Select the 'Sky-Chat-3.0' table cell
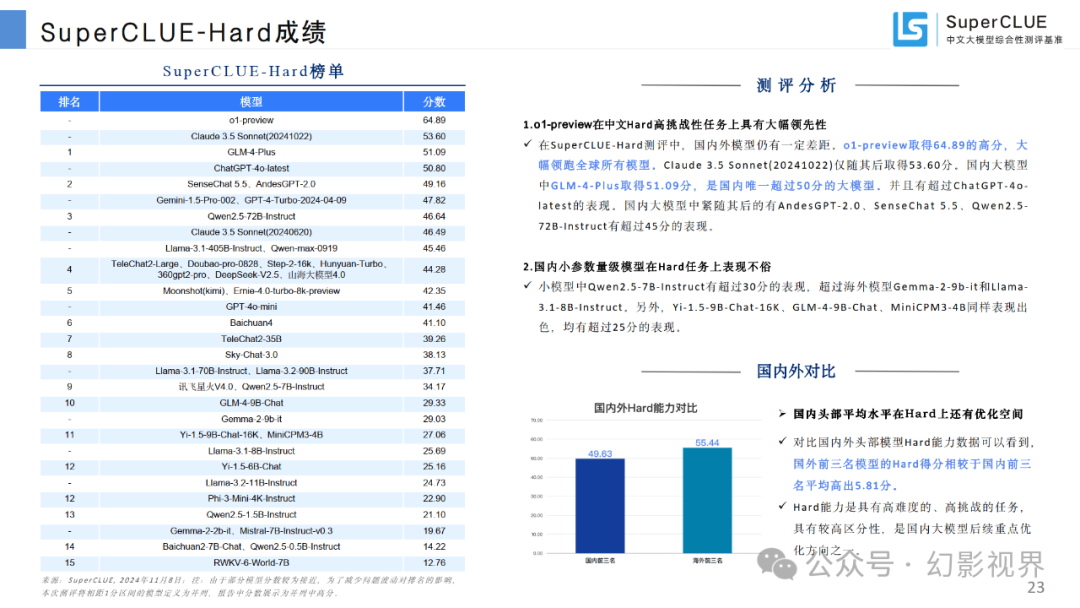1080x608 pixels. click(251, 355)
